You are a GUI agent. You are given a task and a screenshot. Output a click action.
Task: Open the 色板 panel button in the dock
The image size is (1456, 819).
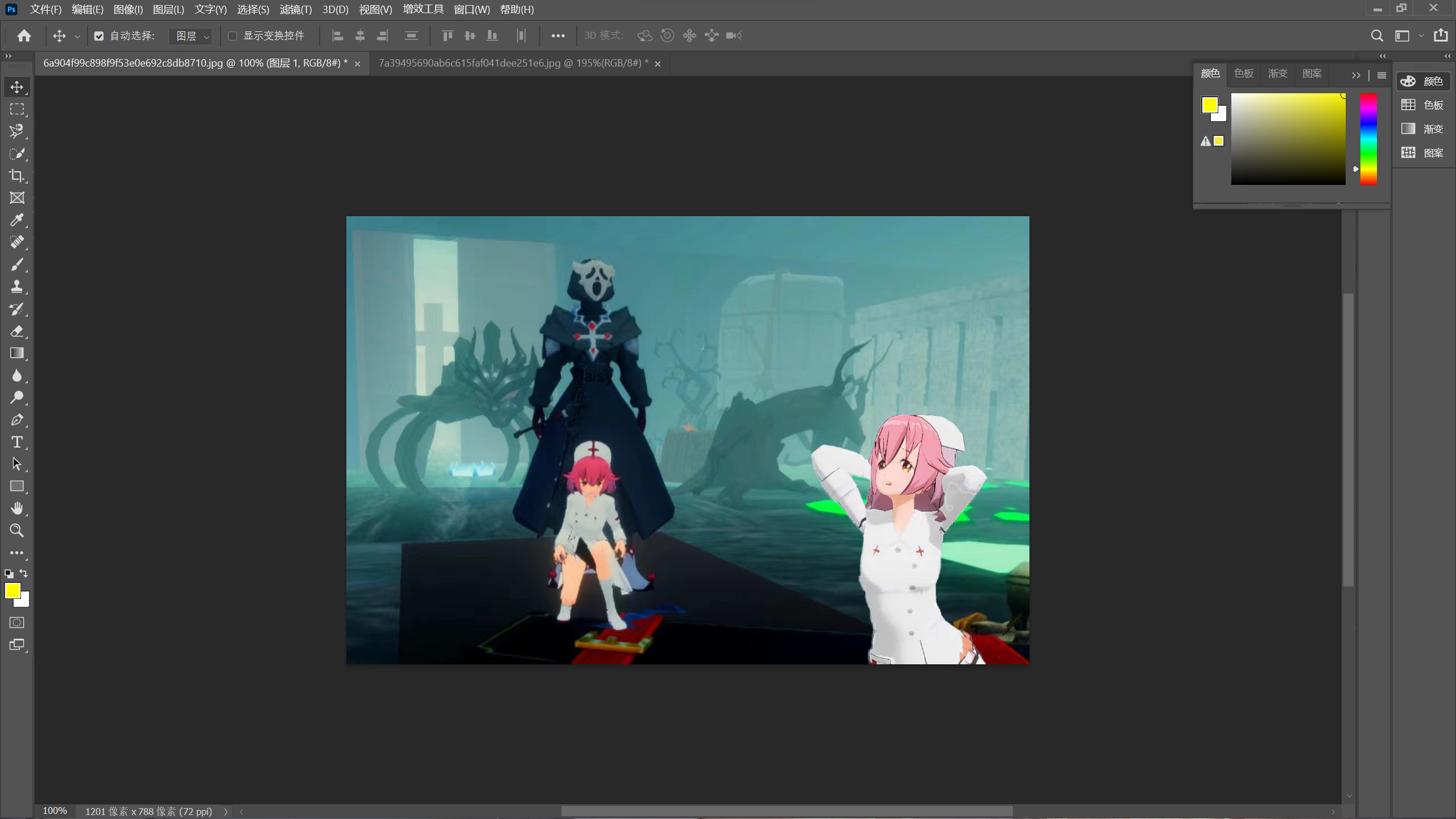1422,105
